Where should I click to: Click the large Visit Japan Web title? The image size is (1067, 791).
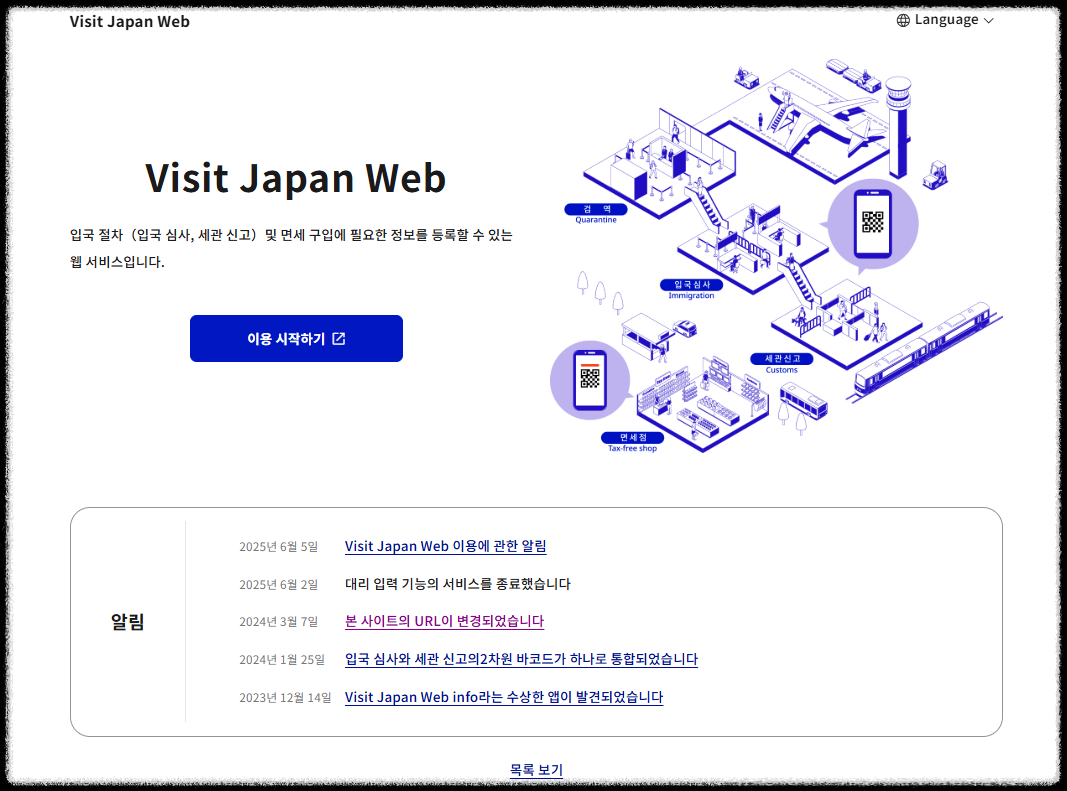point(296,178)
